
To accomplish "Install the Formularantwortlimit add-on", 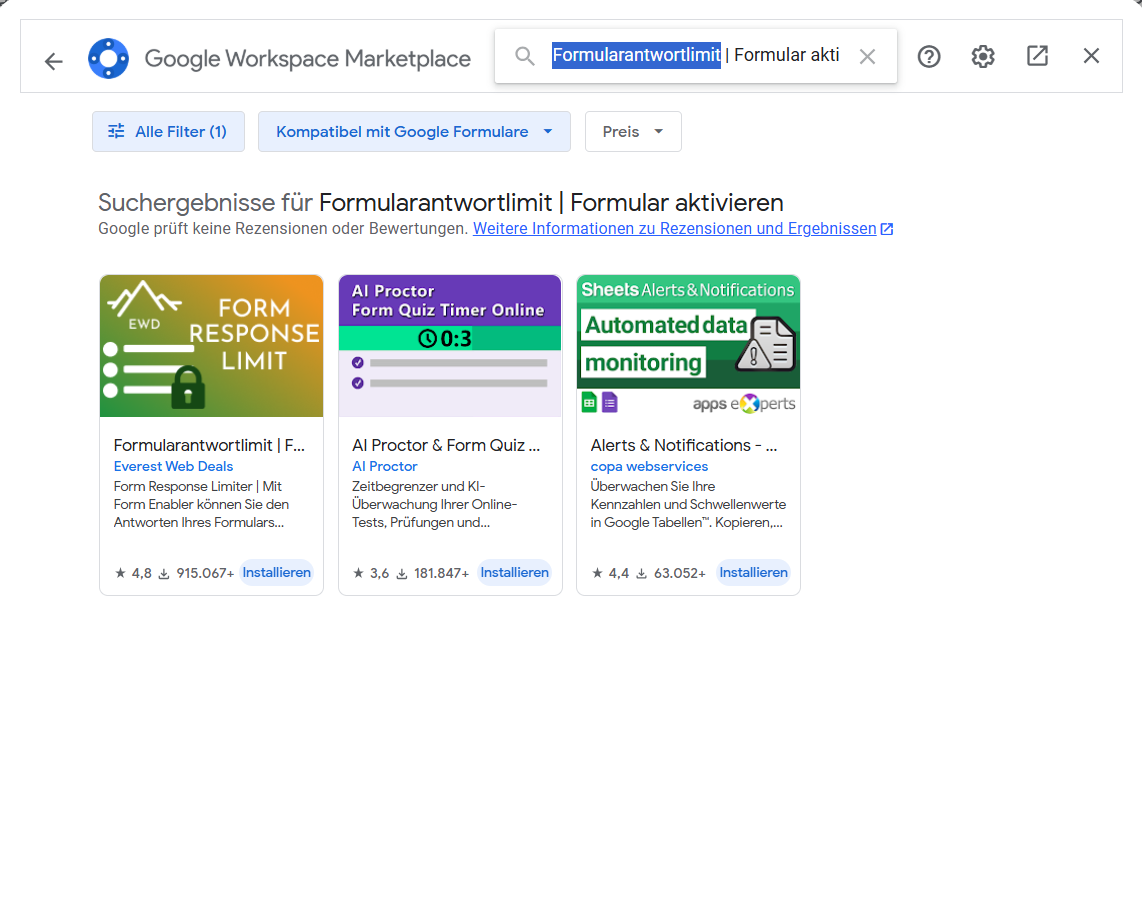I will pos(277,572).
